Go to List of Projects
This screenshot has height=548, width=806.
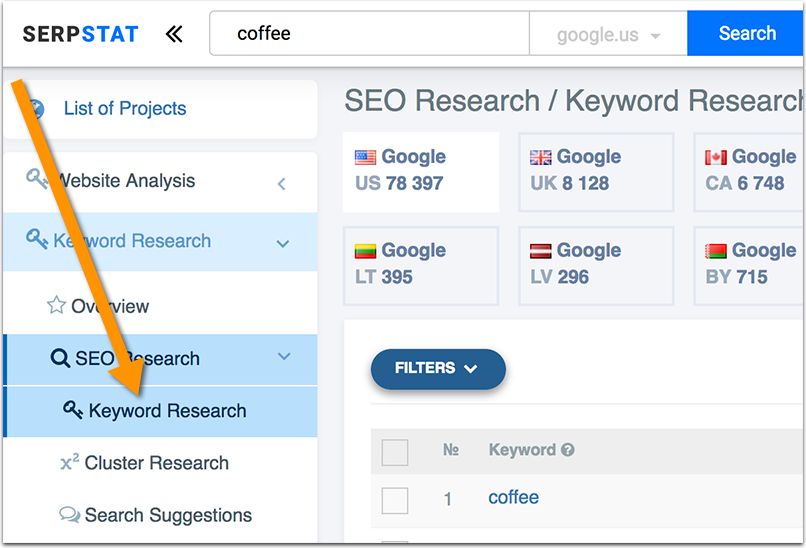[125, 109]
